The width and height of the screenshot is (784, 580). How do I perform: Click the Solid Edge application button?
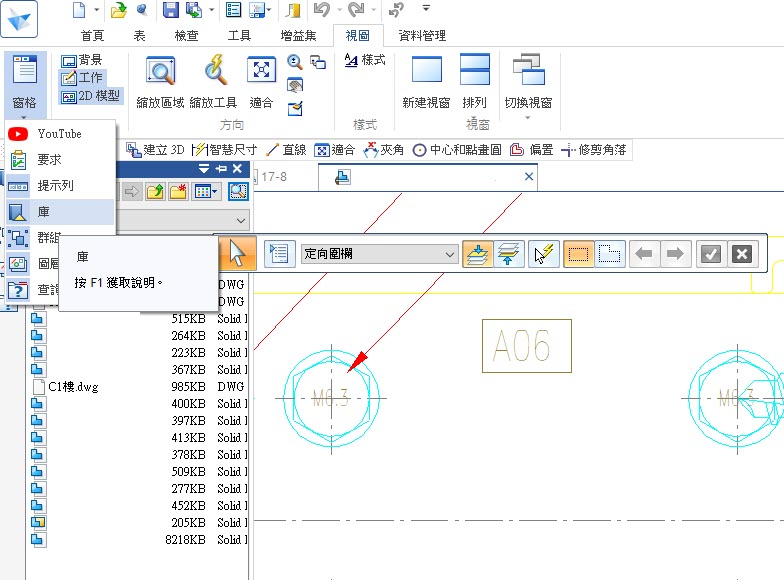tap(19, 19)
